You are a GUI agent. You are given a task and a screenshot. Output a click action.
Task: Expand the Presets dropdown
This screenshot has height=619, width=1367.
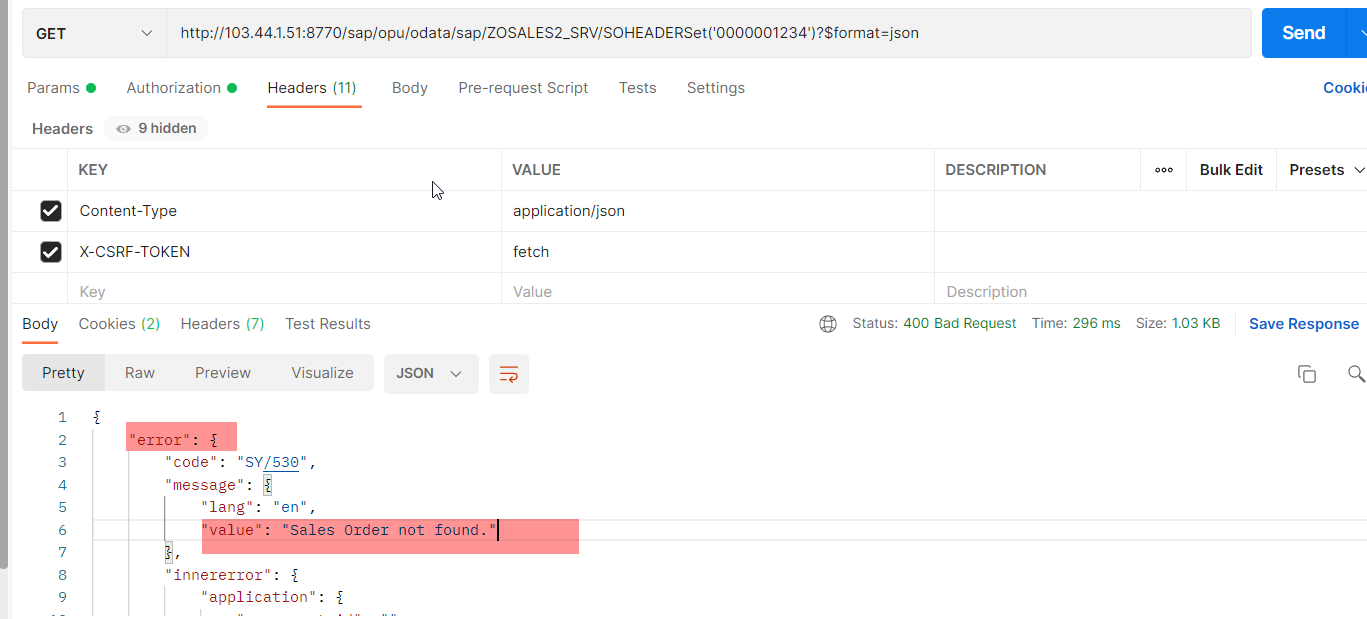tap(1327, 170)
